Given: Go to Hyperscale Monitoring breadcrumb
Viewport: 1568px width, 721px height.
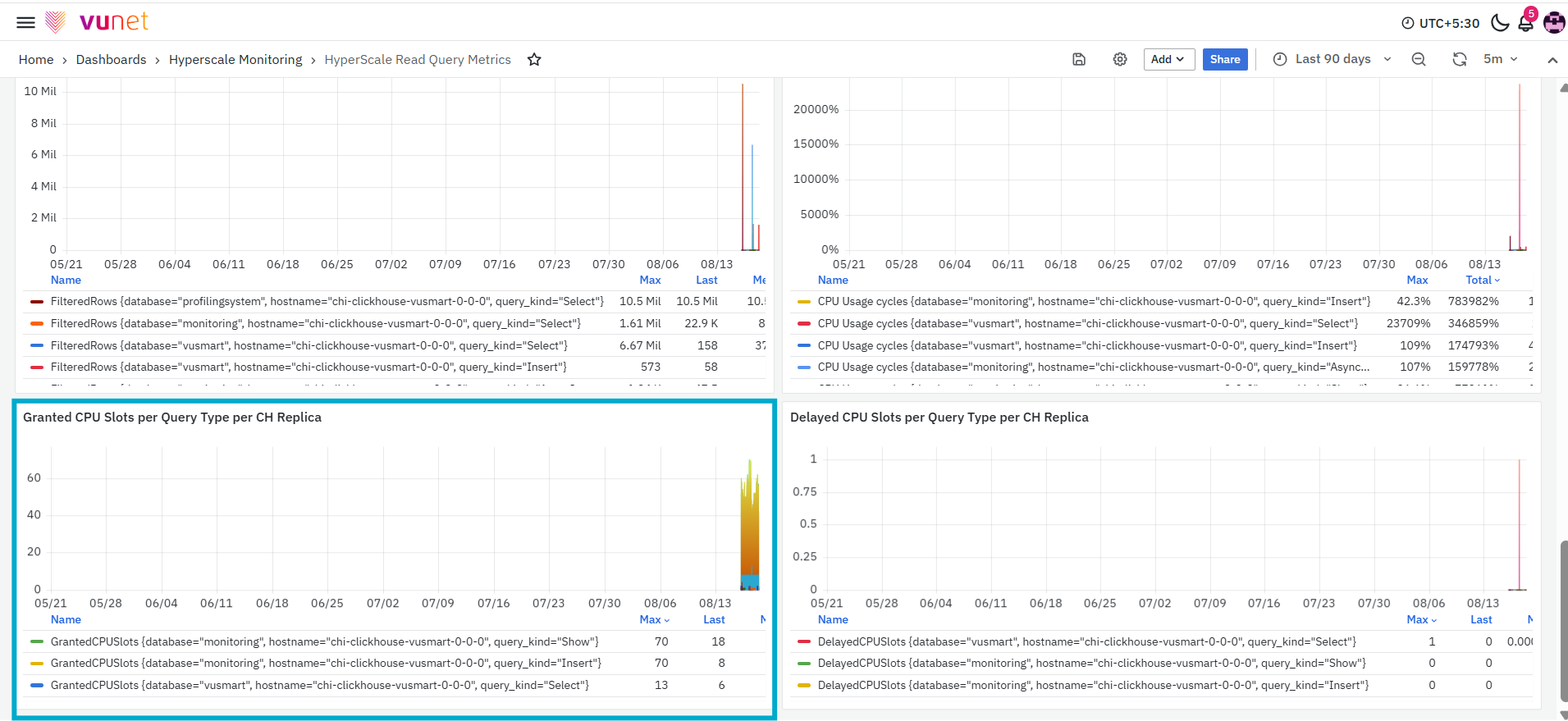Looking at the screenshot, I should click(x=235, y=60).
